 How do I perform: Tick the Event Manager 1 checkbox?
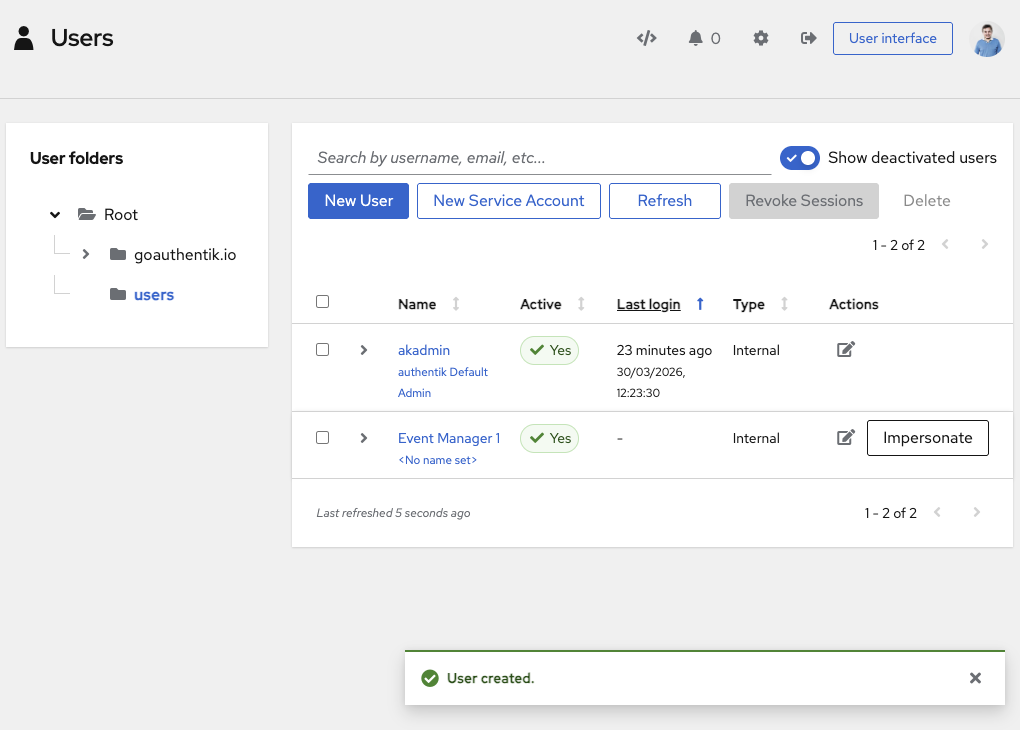[x=322, y=438]
